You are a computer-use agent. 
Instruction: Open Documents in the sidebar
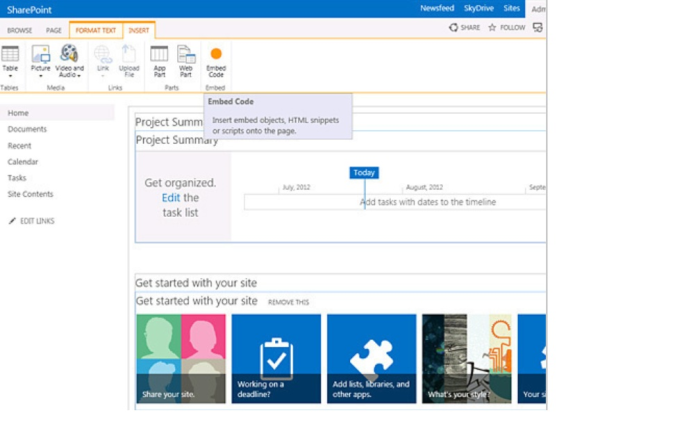coord(27,129)
